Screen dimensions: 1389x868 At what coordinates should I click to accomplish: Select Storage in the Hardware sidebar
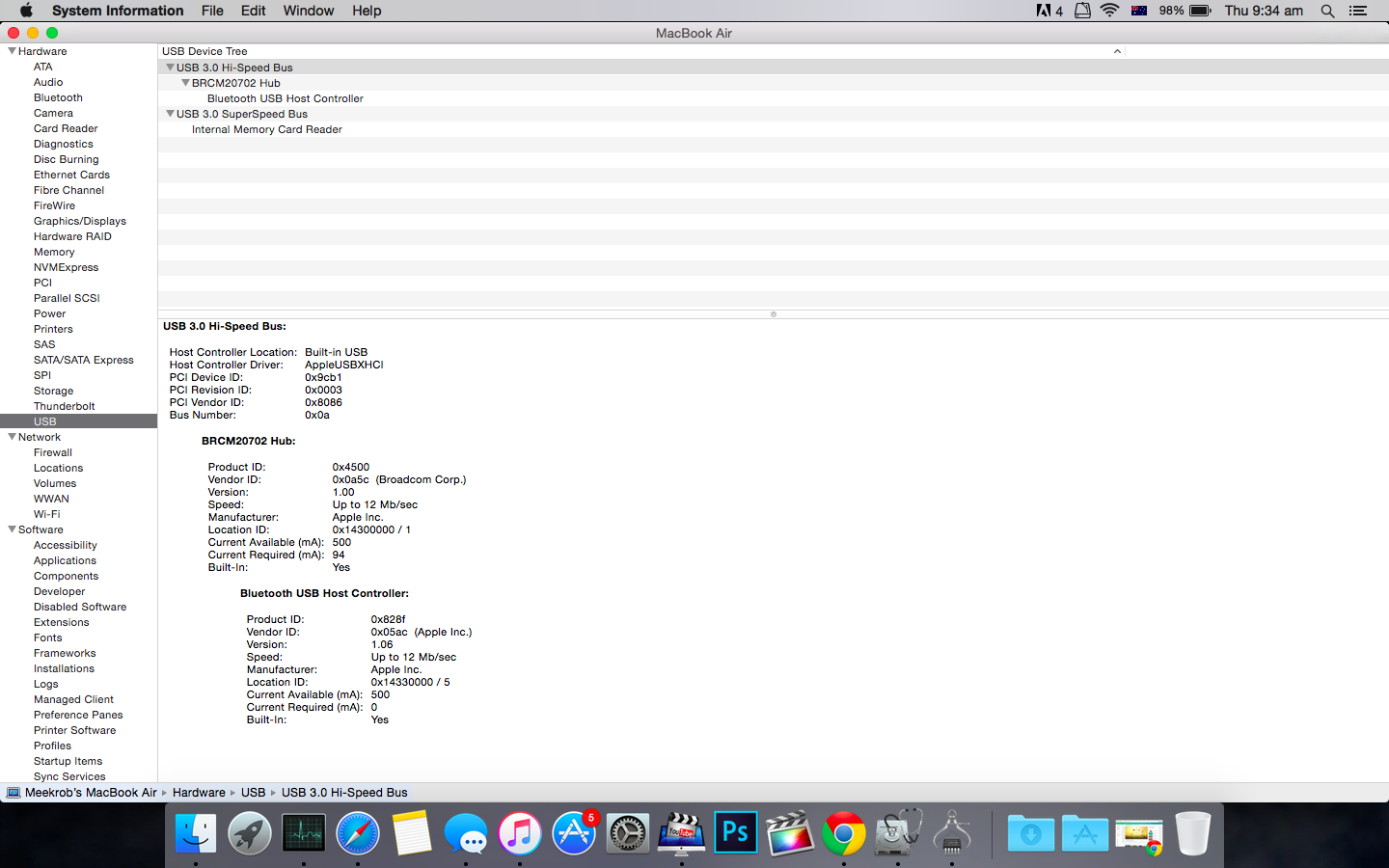click(x=53, y=391)
